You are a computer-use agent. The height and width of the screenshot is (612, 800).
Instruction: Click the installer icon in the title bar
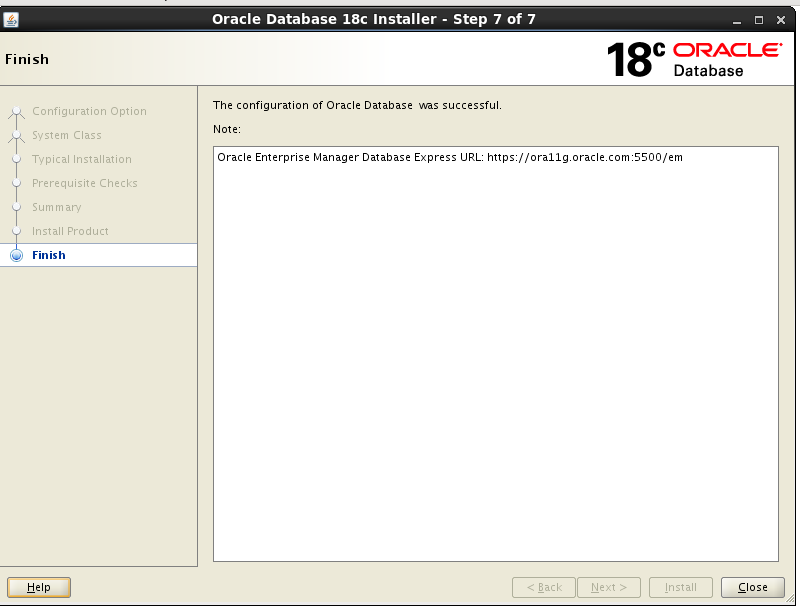(x=13, y=18)
